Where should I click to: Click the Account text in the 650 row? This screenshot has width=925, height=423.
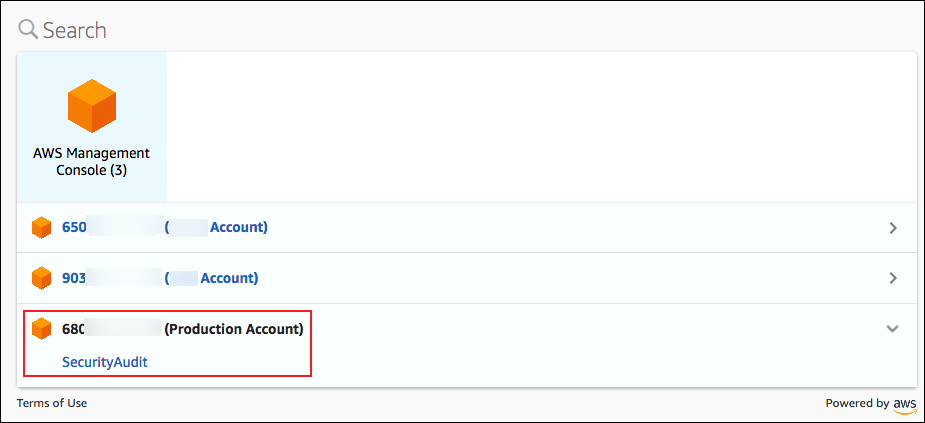point(238,227)
